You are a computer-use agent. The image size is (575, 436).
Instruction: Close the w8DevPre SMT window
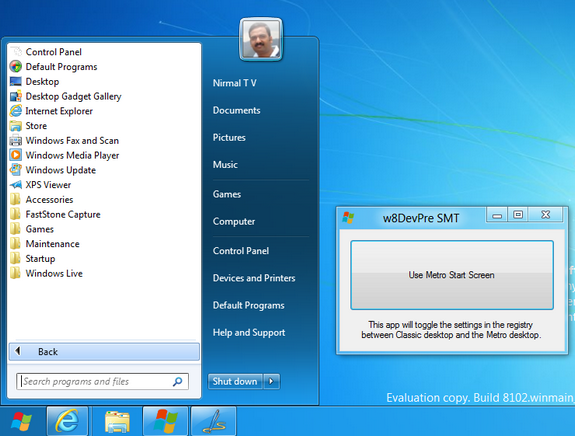[x=545, y=215]
